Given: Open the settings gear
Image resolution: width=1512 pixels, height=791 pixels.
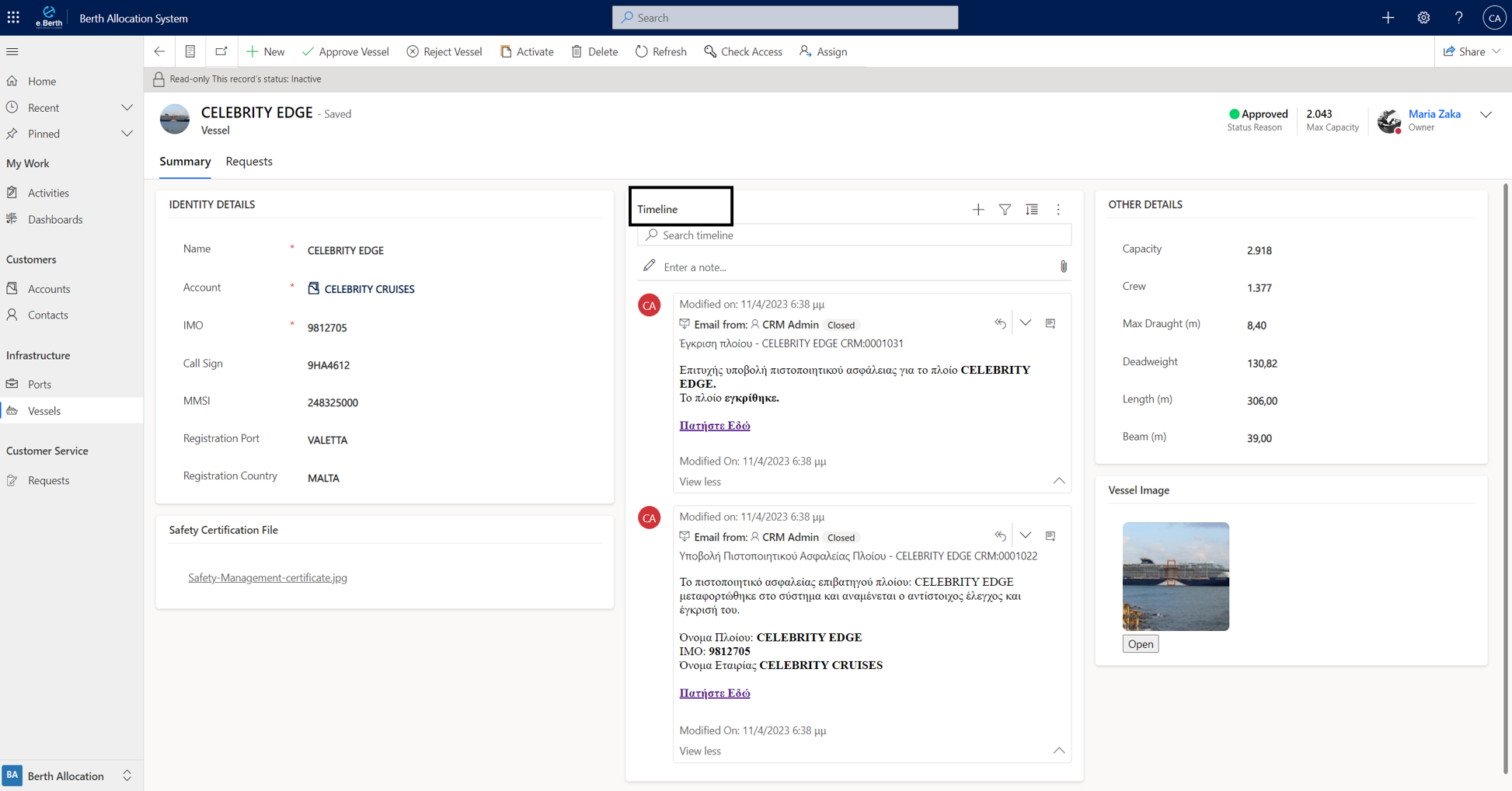Looking at the screenshot, I should click(1423, 17).
